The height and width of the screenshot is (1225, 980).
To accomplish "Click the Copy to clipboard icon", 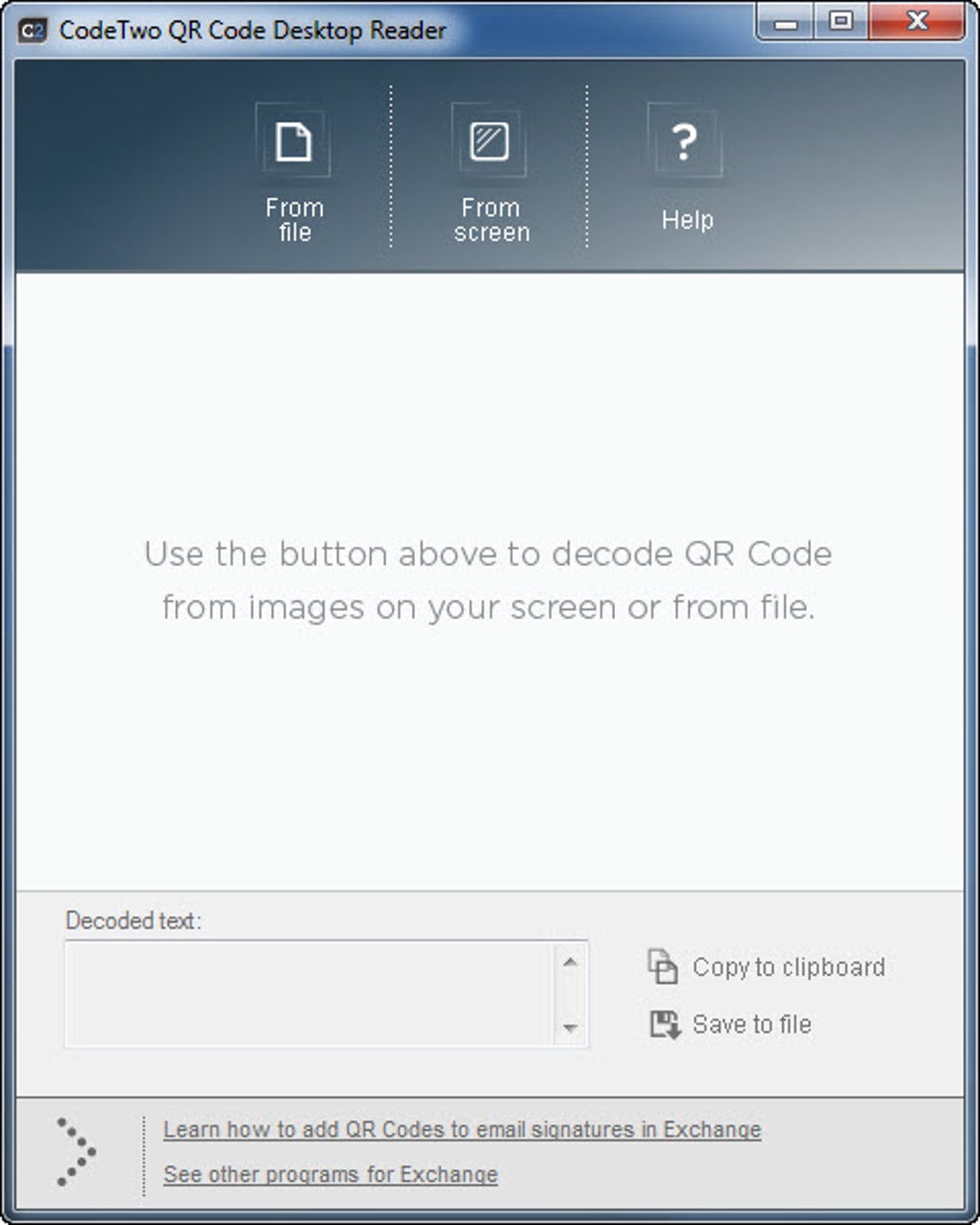I will click(x=663, y=967).
